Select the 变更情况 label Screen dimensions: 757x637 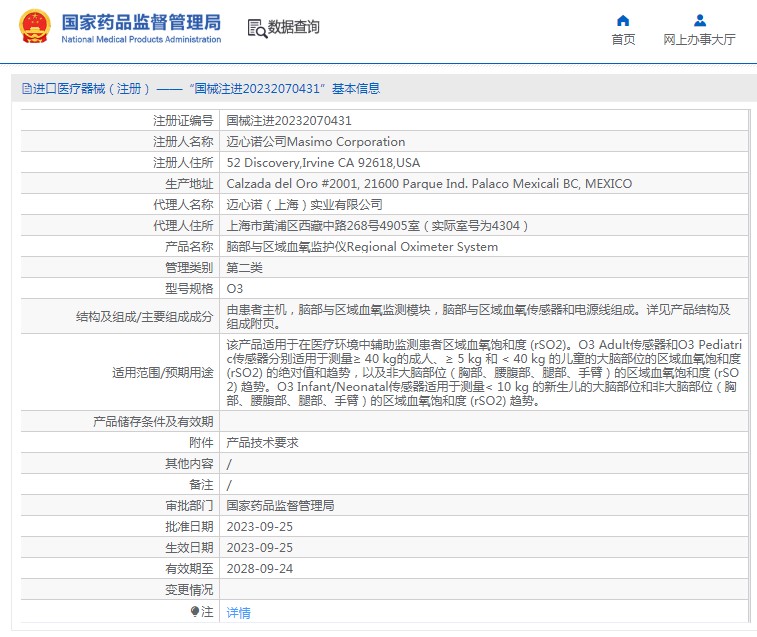(x=189, y=590)
